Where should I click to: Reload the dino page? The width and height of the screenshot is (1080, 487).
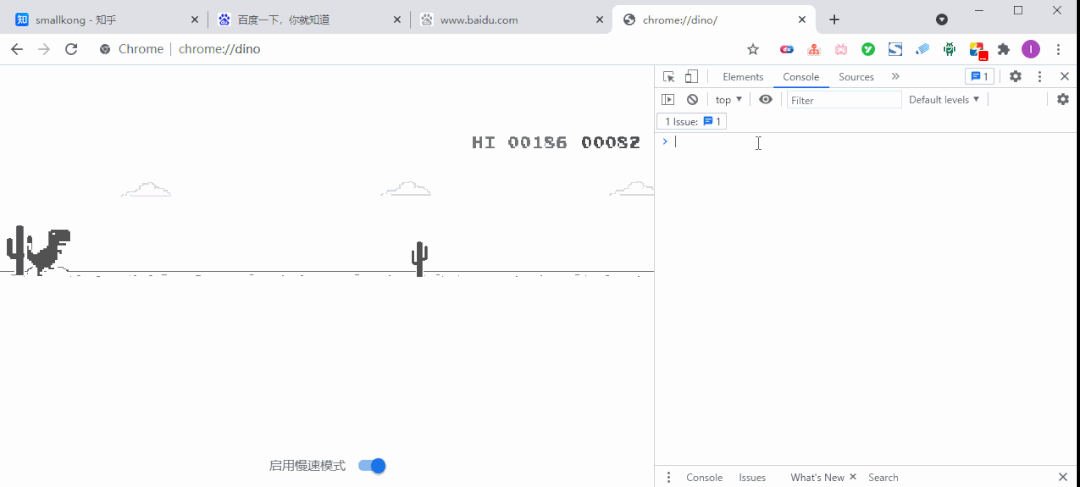pos(71,49)
